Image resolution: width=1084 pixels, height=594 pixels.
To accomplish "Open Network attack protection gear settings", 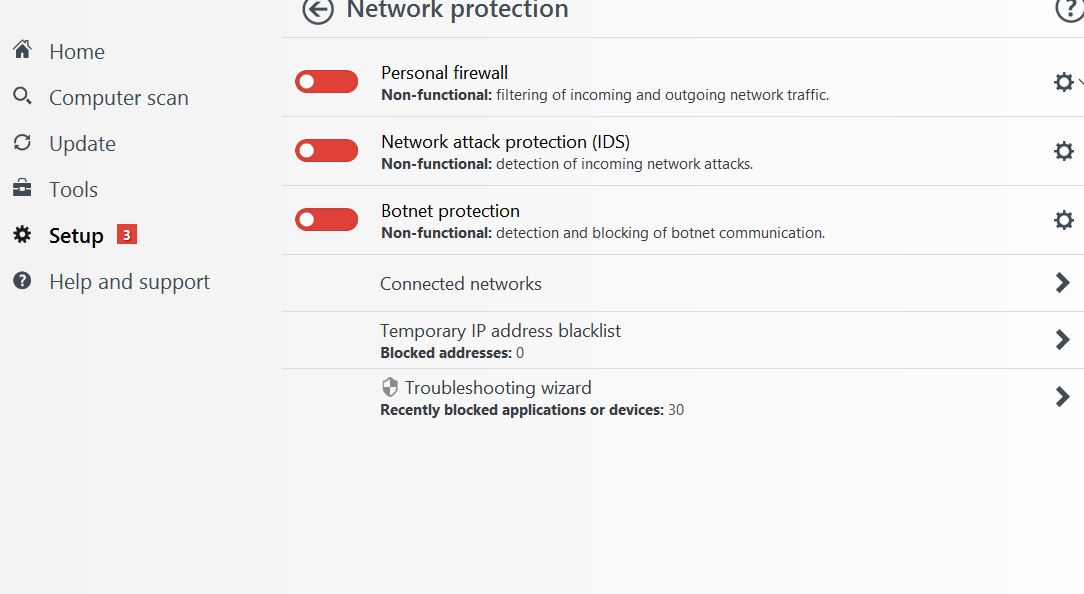I will point(1064,151).
